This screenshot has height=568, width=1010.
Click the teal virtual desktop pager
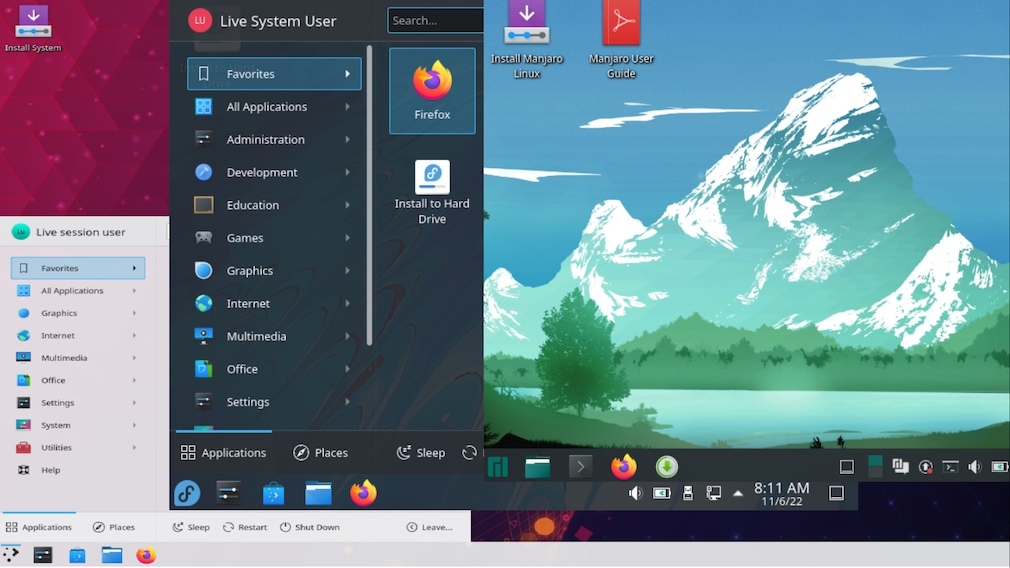875,466
